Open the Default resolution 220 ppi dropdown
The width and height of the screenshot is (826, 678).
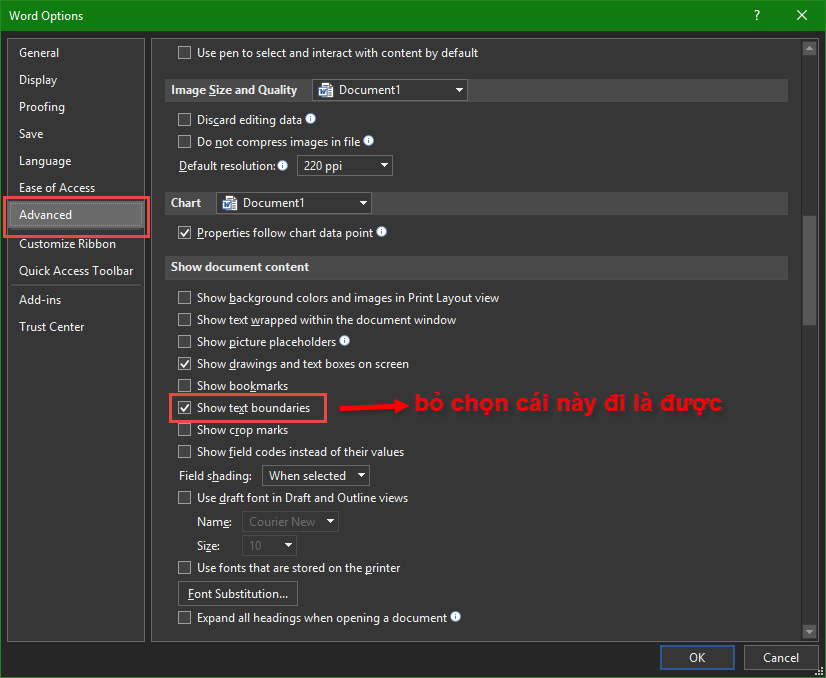pyautogui.click(x=345, y=166)
